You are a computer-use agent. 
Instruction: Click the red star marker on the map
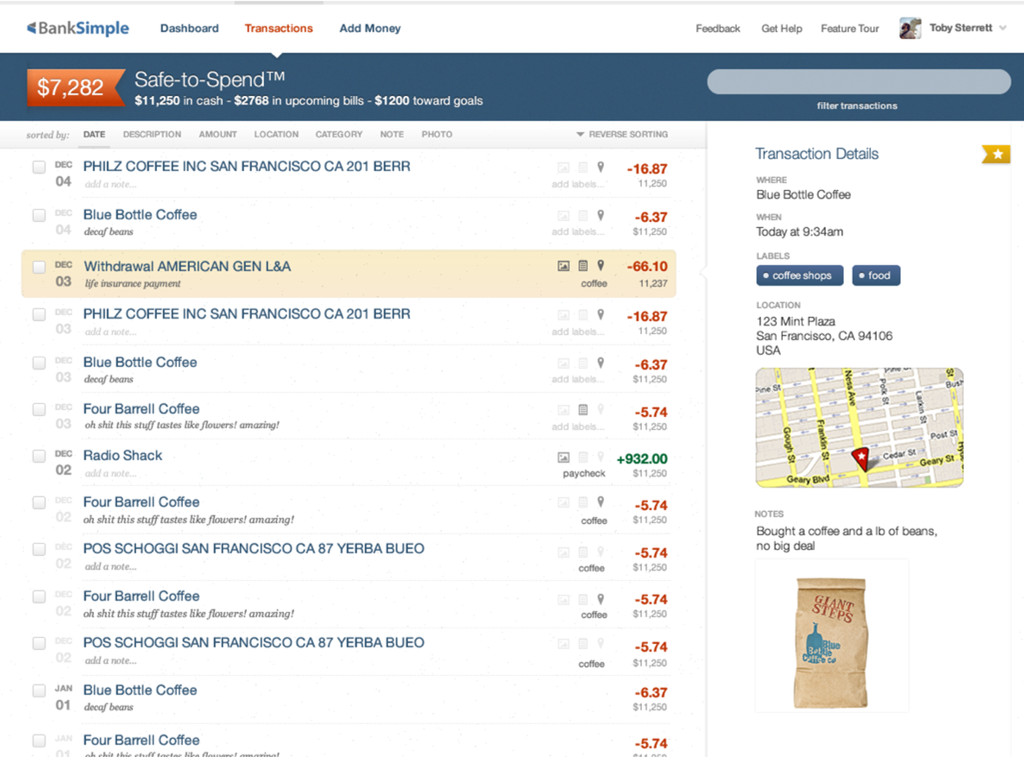861,458
